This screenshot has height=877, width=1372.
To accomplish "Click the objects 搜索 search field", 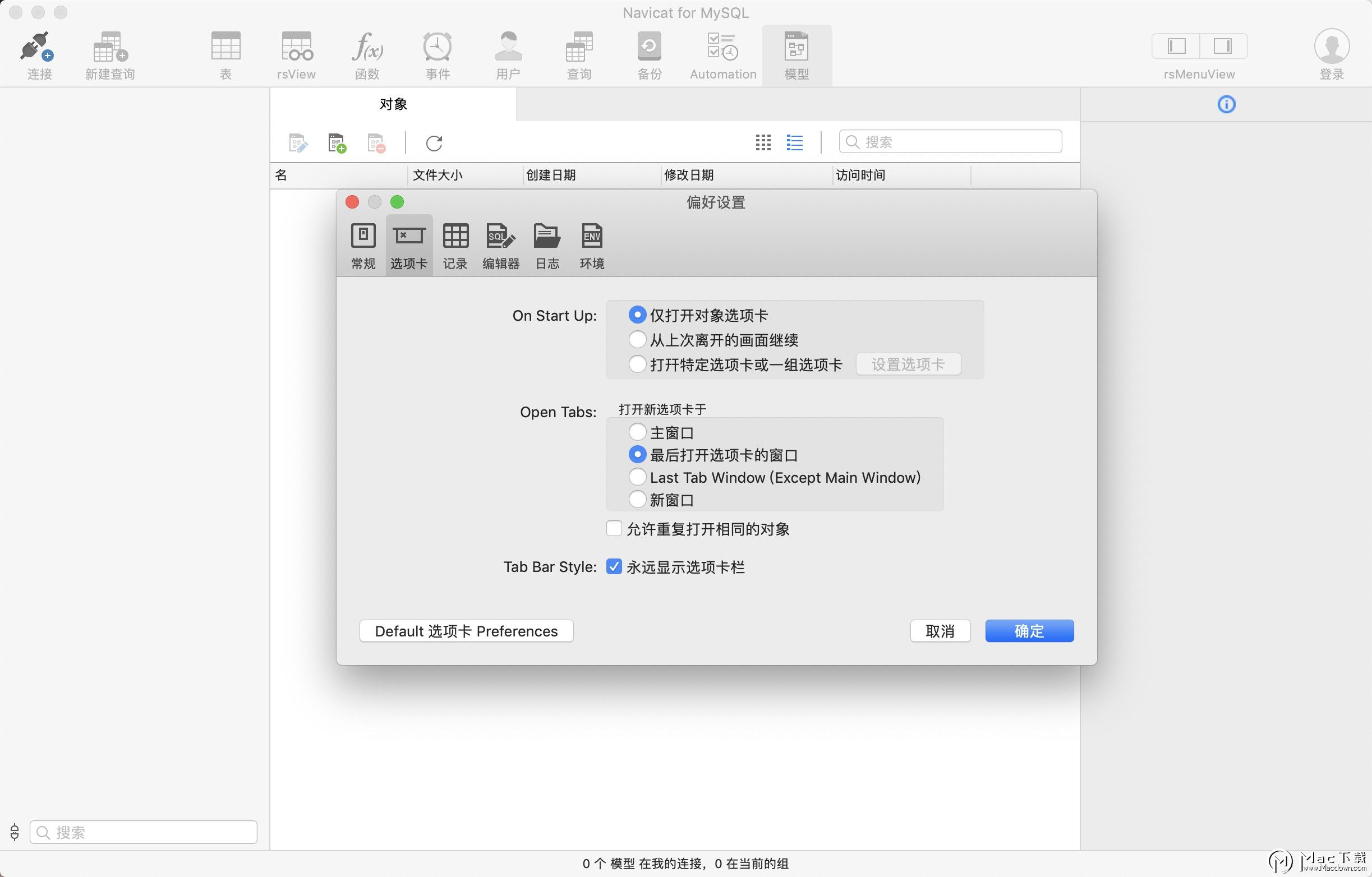I will (950, 142).
